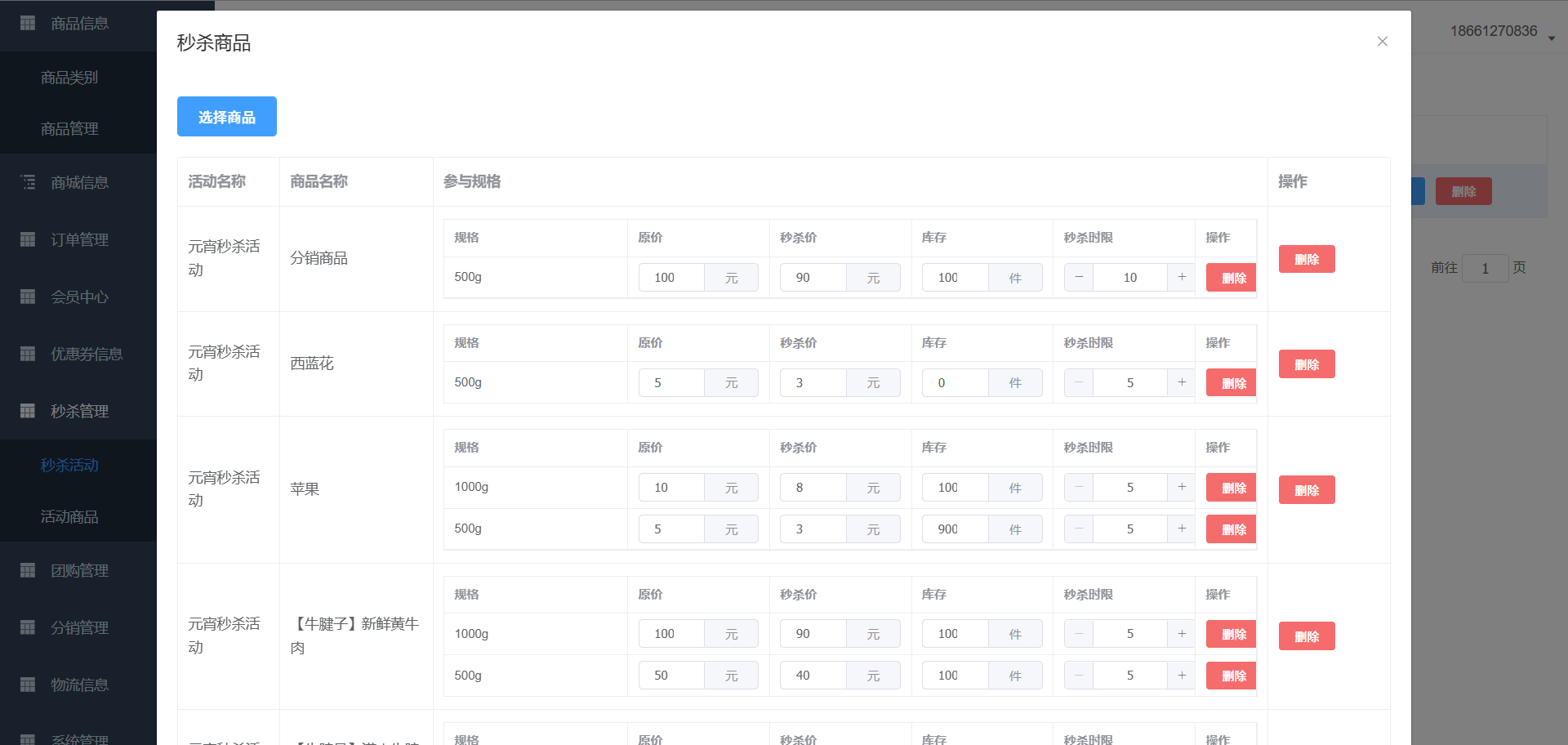Expand the 团购管理 sidebar menu
Image resolution: width=1568 pixels, height=745 pixels.
79,570
